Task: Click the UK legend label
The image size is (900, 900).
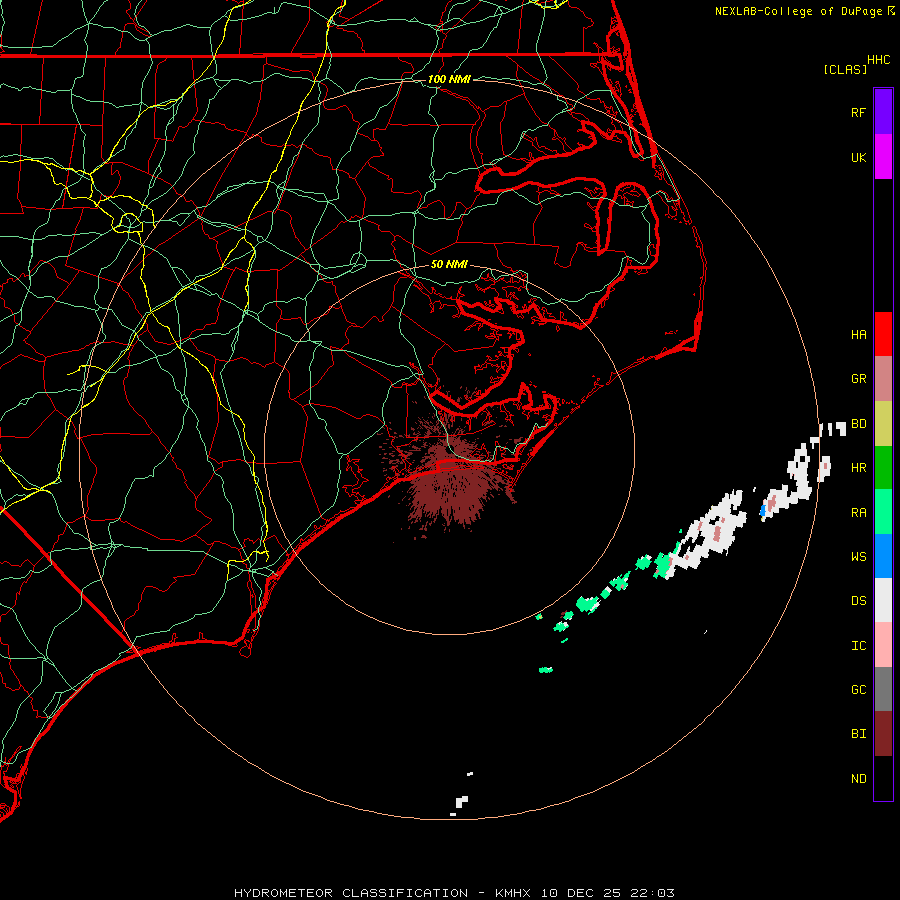Action: click(x=858, y=157)
